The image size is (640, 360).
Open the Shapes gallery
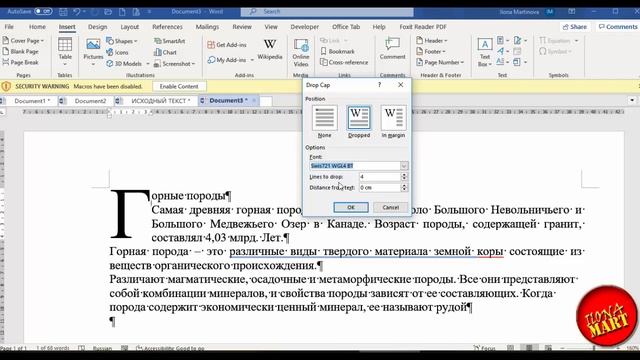pos(122,41)
